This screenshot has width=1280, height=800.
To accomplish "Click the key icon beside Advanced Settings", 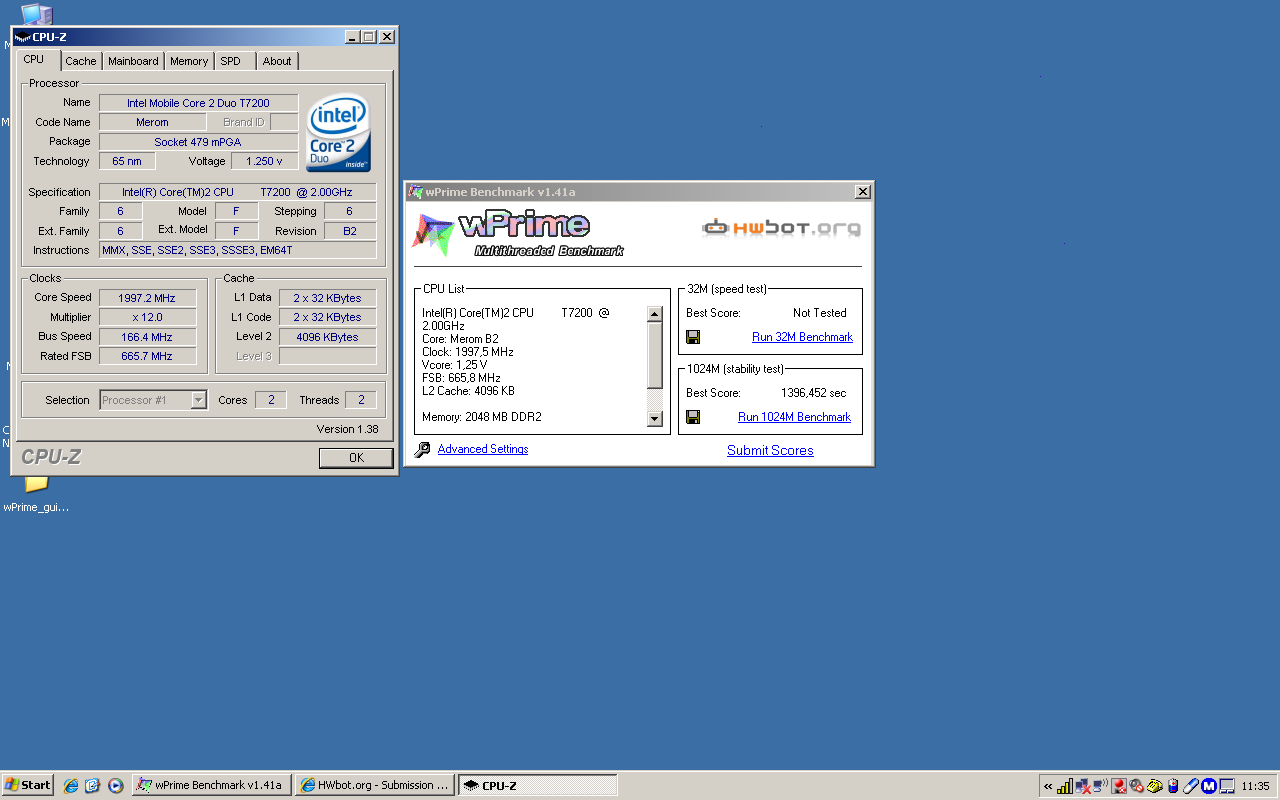I will pos(422,450).
